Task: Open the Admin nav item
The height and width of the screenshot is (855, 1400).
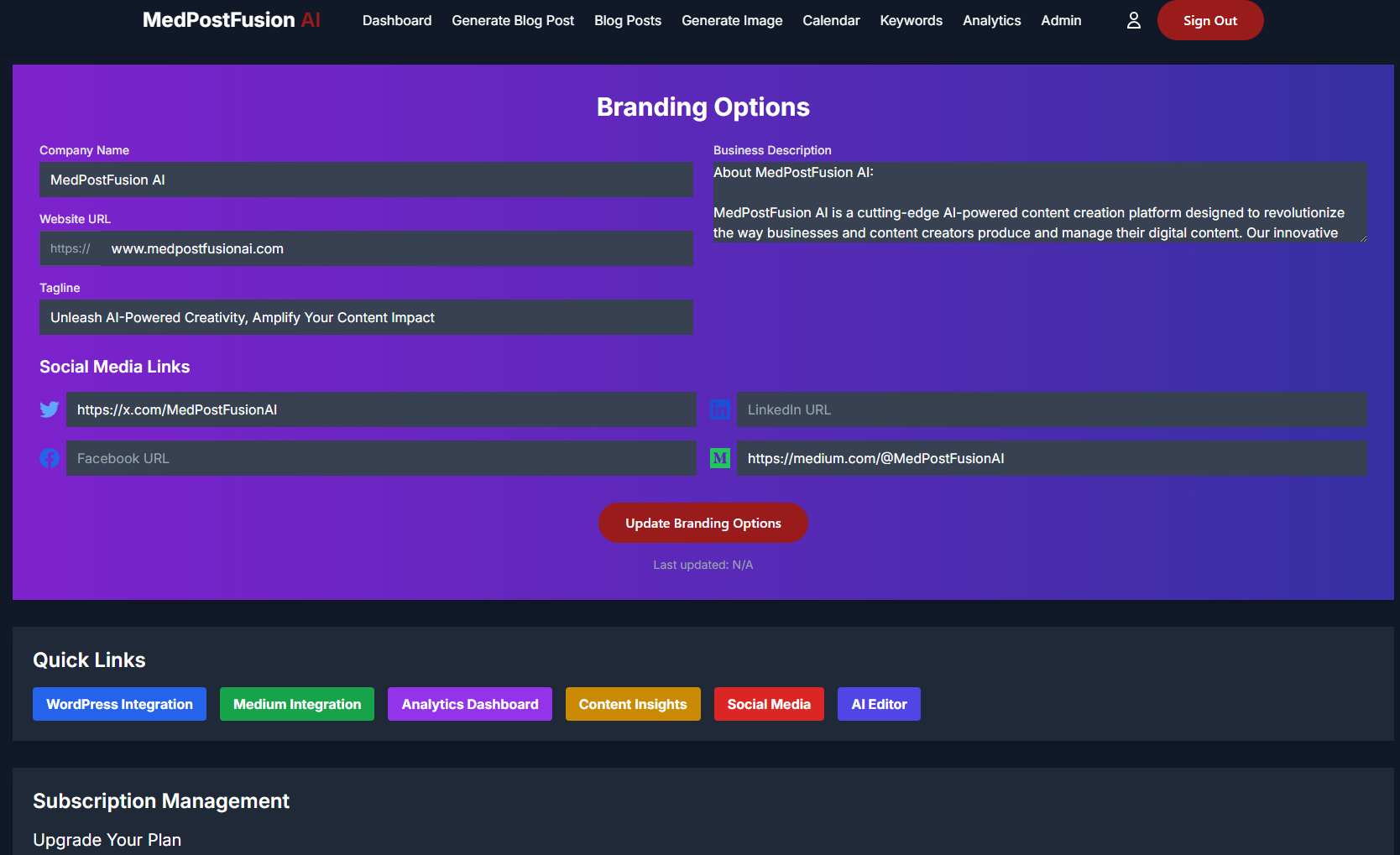Action: click(x=1061, y=20)
